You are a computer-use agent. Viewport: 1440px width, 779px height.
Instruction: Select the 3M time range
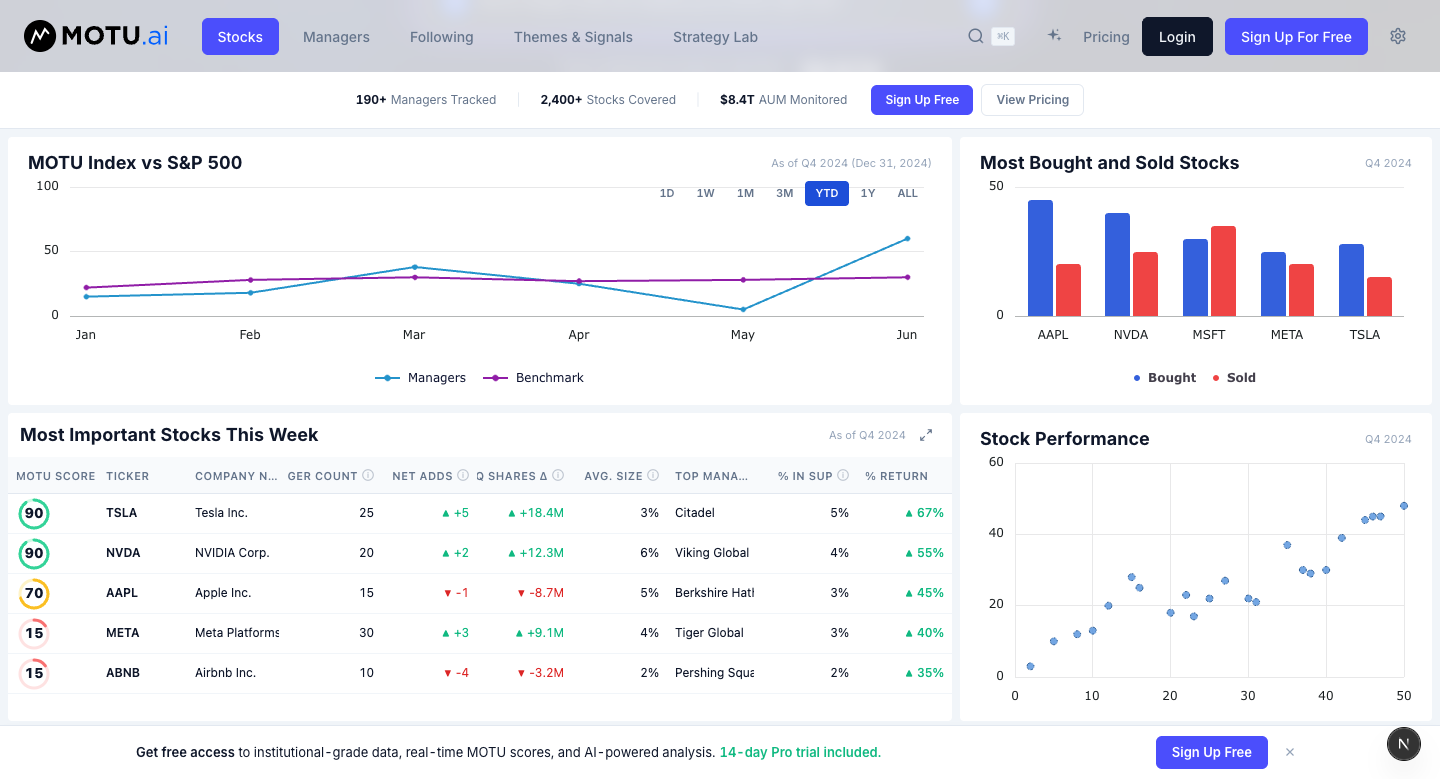pos(785,193)
